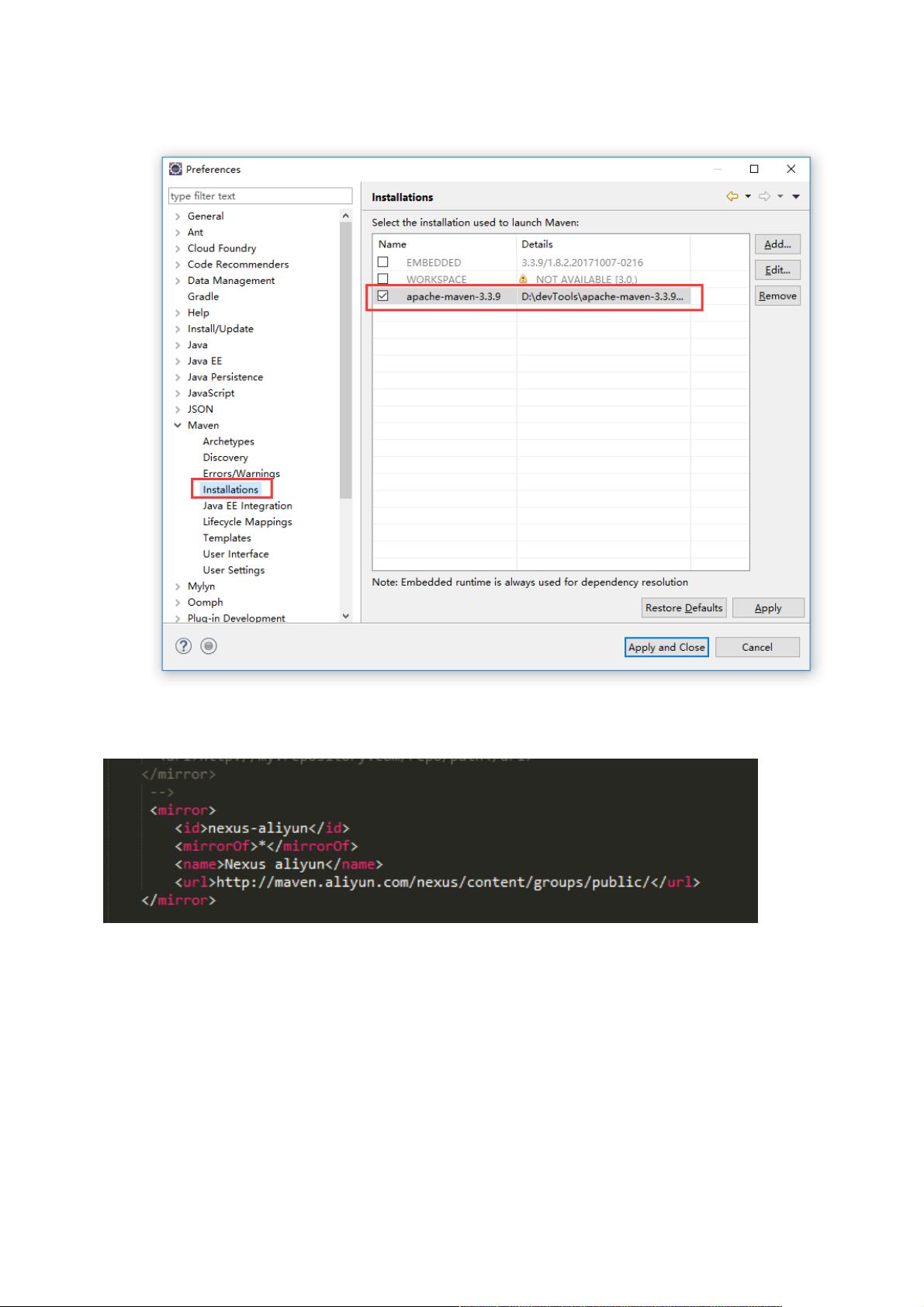Click the preferences tree scrollbar thumb
The width and height of the screenshot is (924, 1307).
345,361
